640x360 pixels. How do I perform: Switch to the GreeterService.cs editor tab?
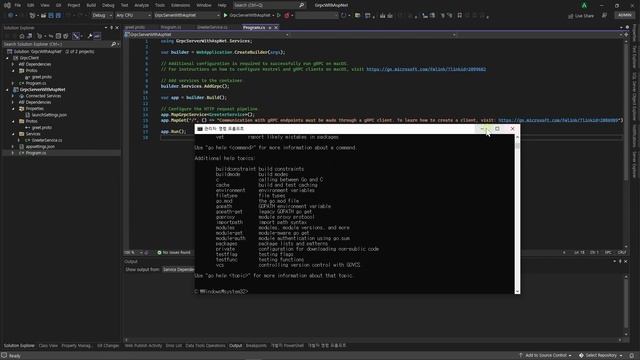(212, 27)
